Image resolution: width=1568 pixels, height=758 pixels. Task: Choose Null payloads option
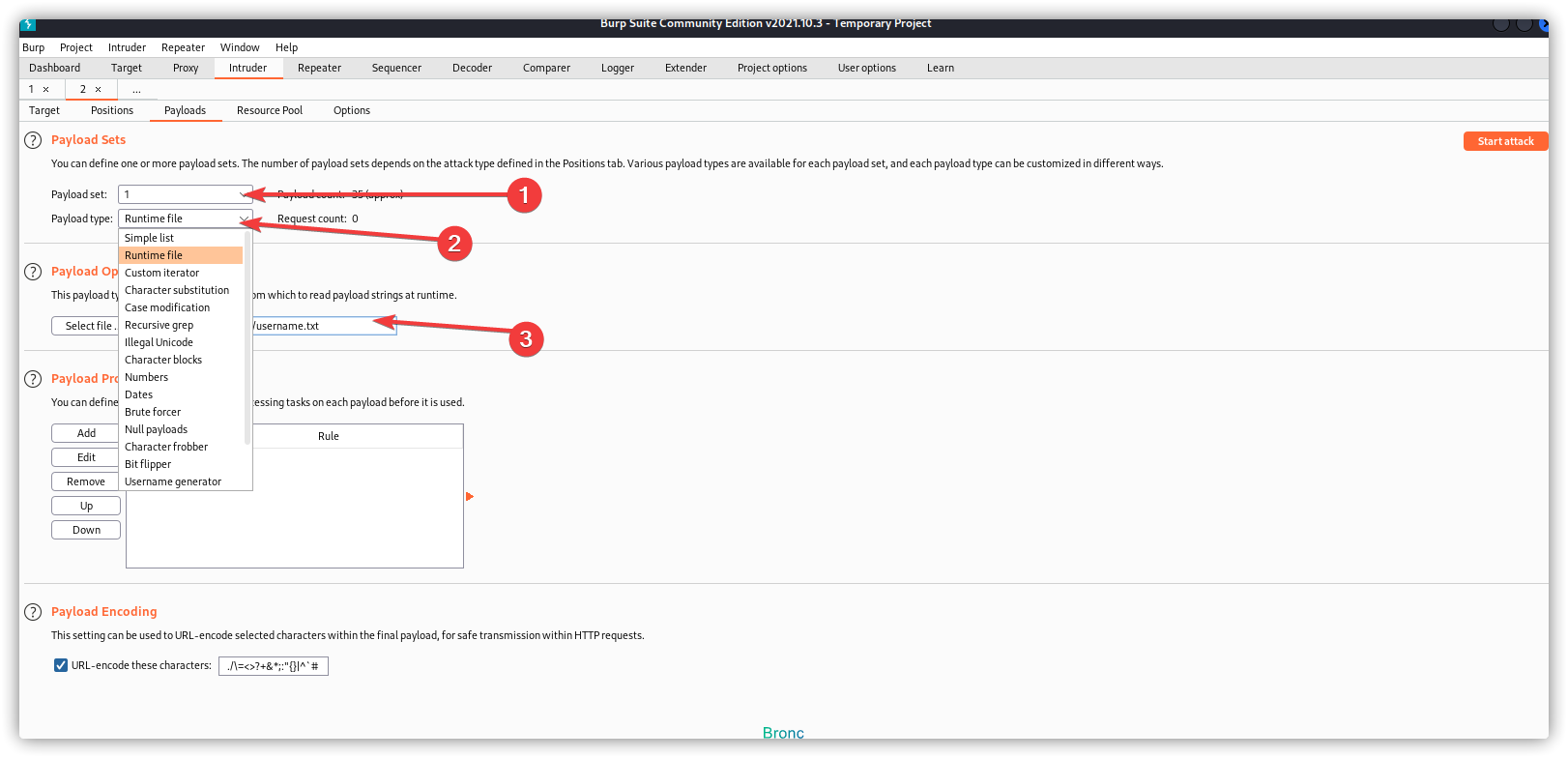click(181, 429)
